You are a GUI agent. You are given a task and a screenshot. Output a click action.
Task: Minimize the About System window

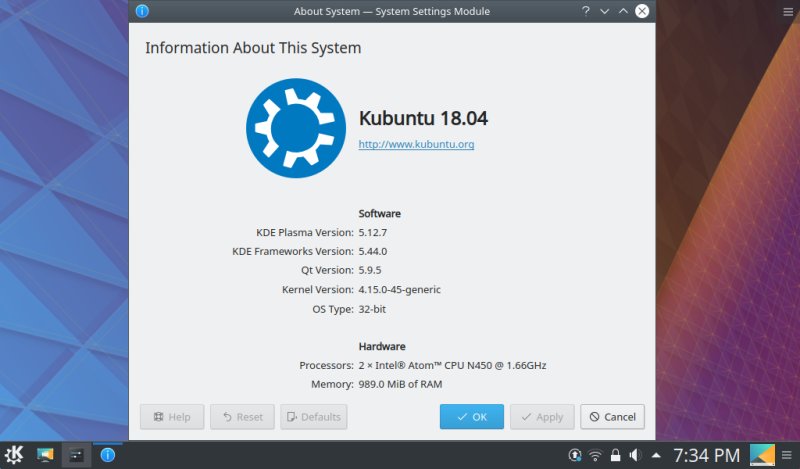pos(605,11)
